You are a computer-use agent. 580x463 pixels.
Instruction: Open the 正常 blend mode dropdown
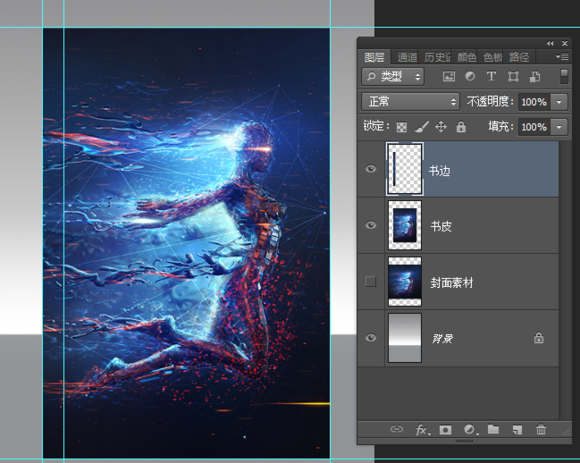click(x=411, y=102)
